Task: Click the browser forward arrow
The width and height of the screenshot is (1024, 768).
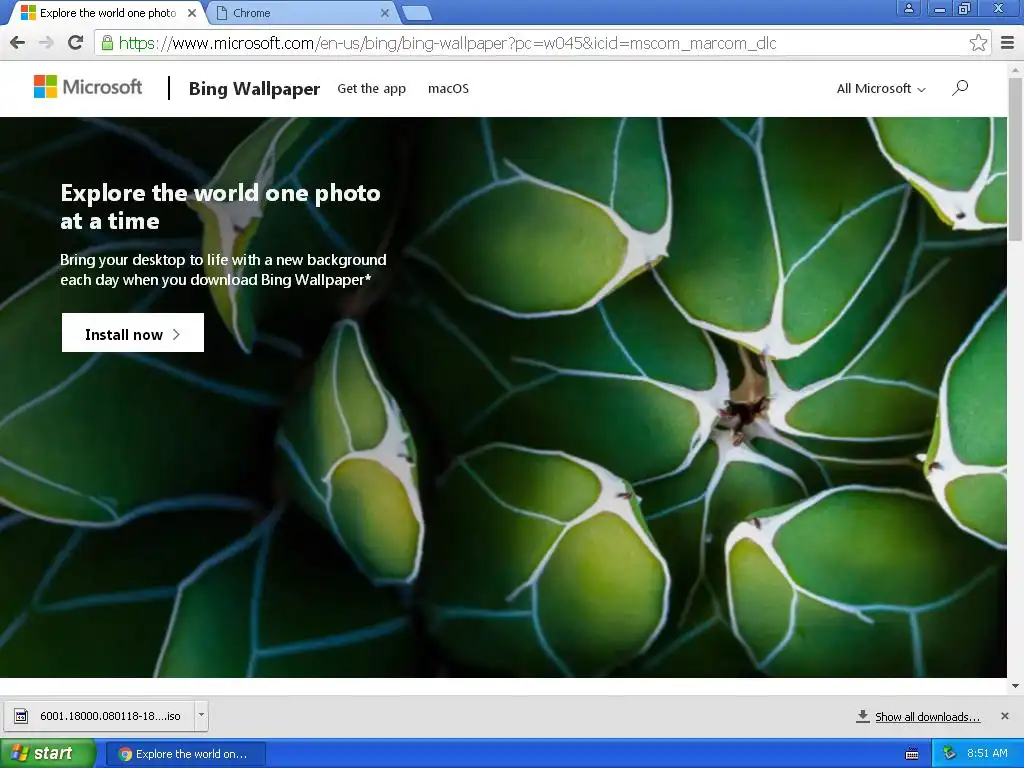Action: pyautogui.click(x=46, y=43)
